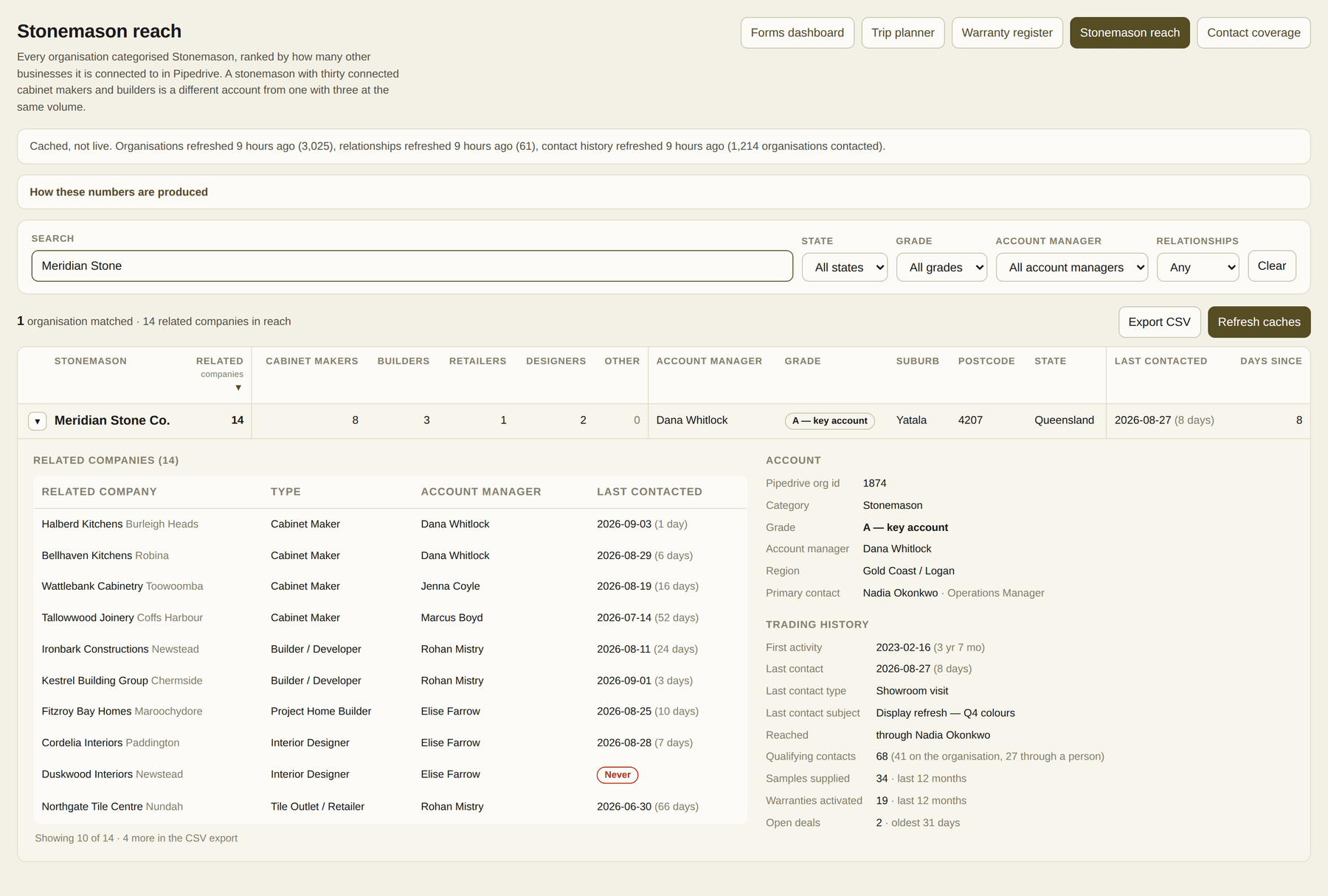Click the Refresh caches button
This screenshot has height=896, width=1328.
[1259, 322]
